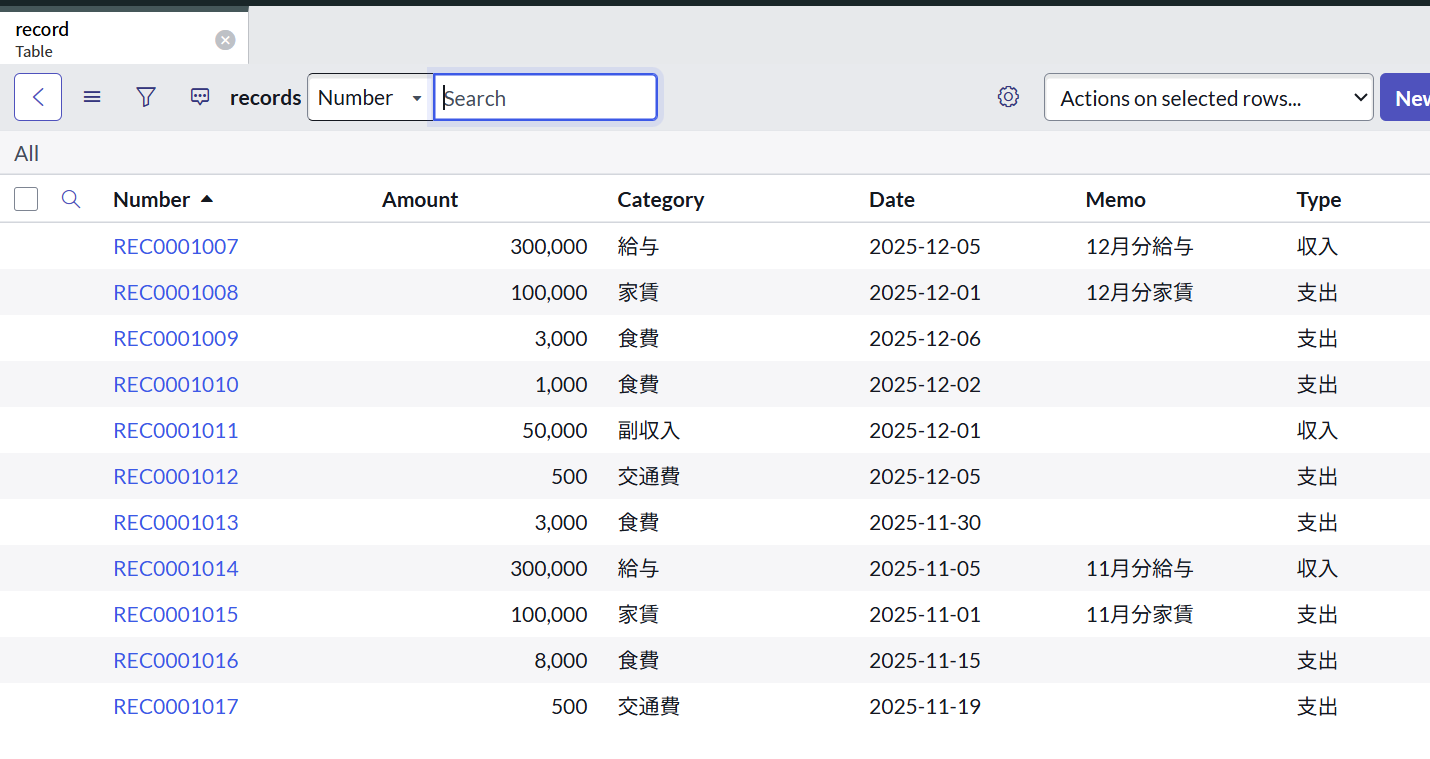This screenshot has width=1430, height=759.
Task: Click into the Search input box
Action: pos(546,98)
